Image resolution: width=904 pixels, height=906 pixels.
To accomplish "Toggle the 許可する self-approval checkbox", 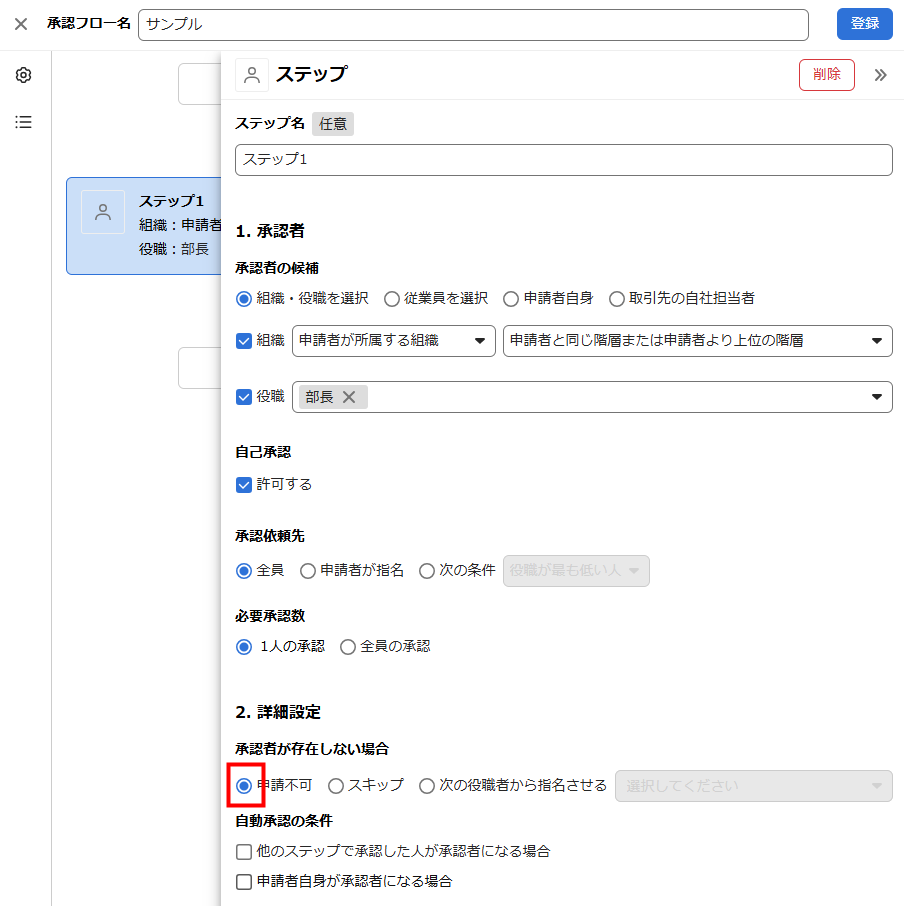I will [244, 484].
